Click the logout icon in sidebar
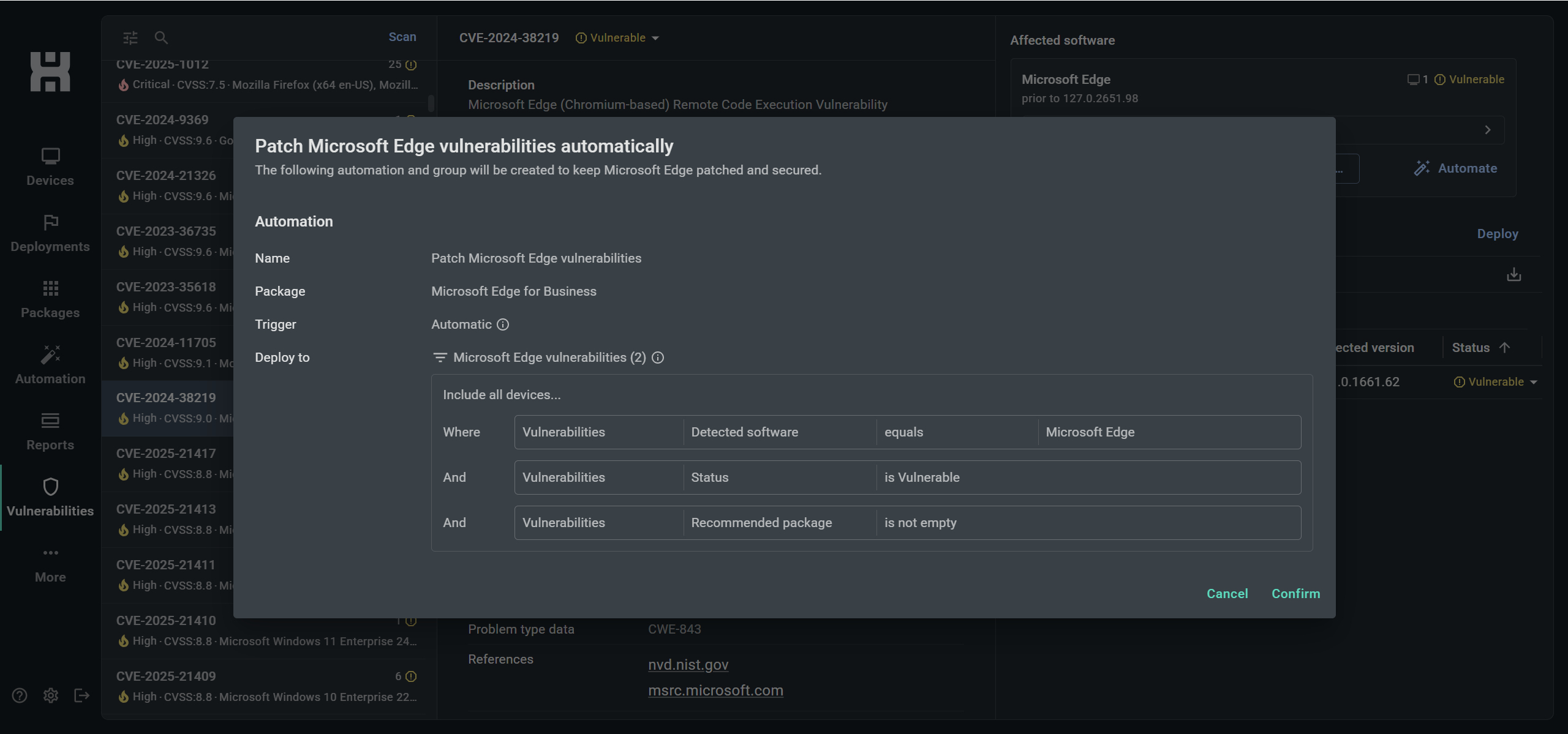 (81, 695)
